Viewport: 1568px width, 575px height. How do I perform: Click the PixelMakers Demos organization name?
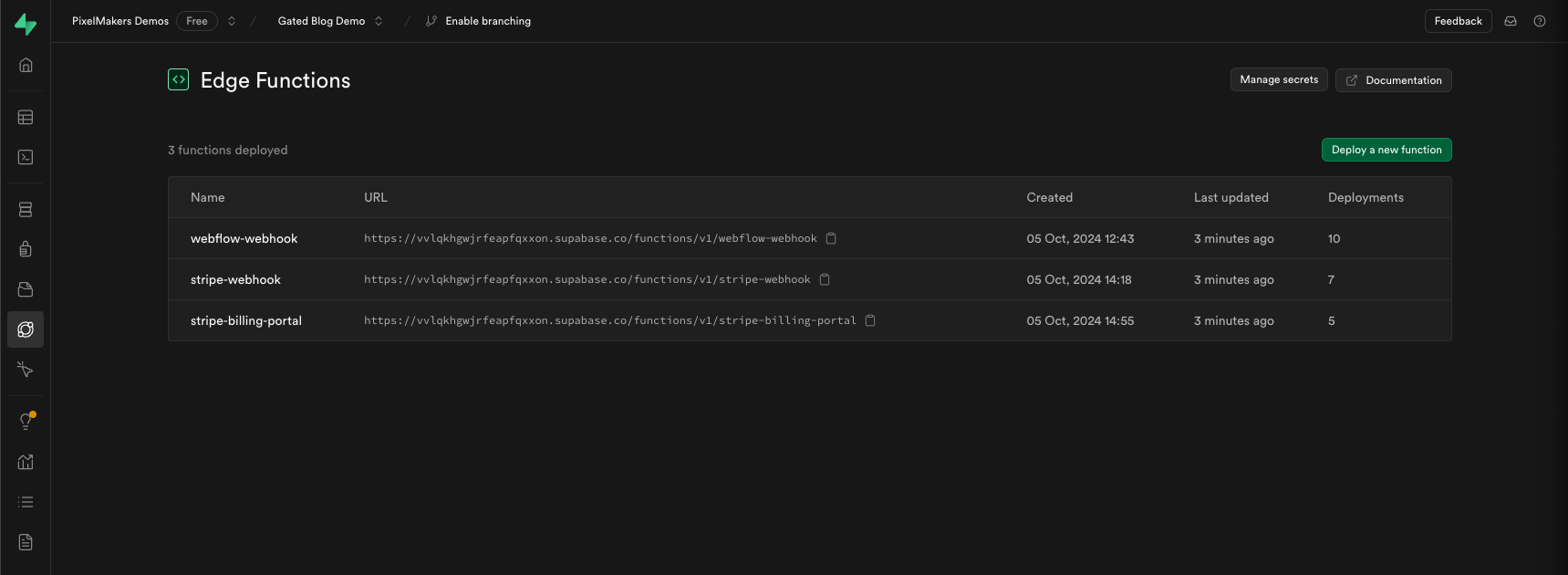120,21
